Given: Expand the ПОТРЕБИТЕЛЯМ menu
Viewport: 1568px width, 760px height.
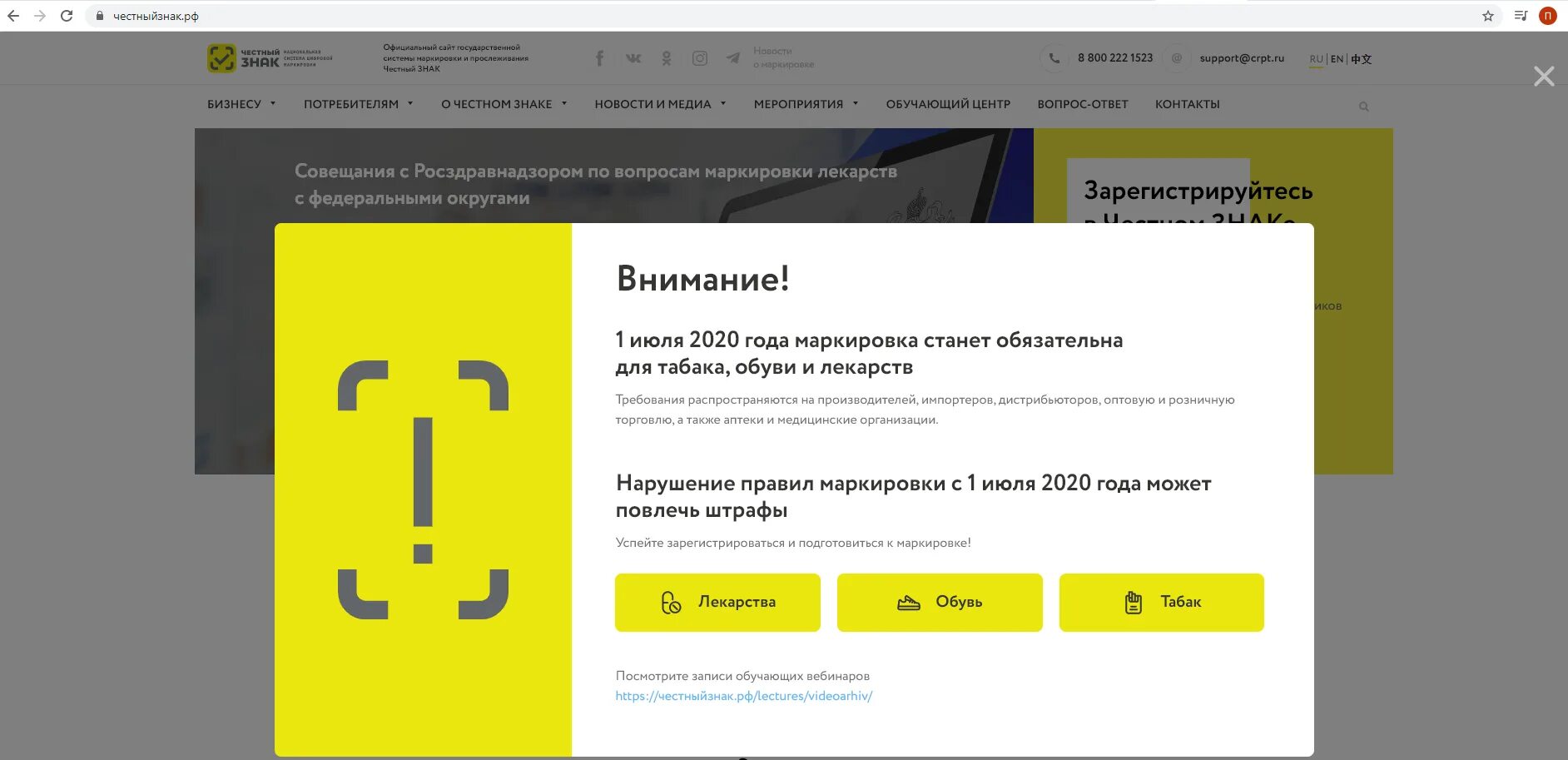Looking at the screenshot, I should (359, 104).
